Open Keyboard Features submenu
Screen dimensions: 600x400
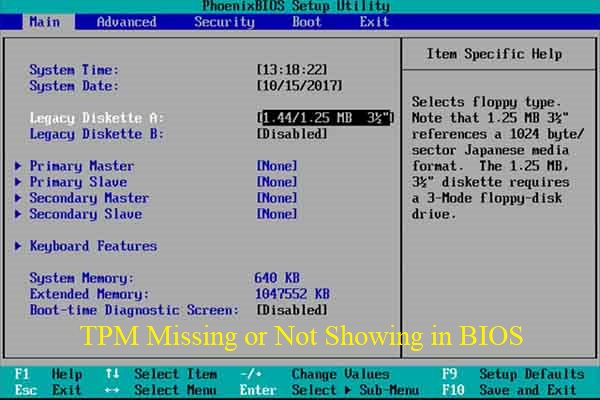93,246
